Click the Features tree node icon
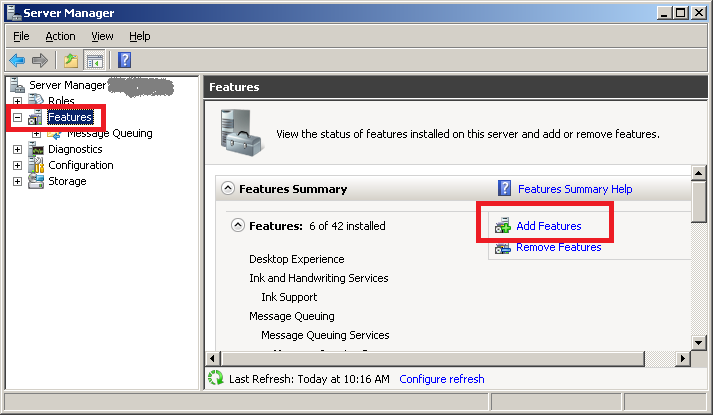The width and height of the screenshot is (713, 415). 35,117
